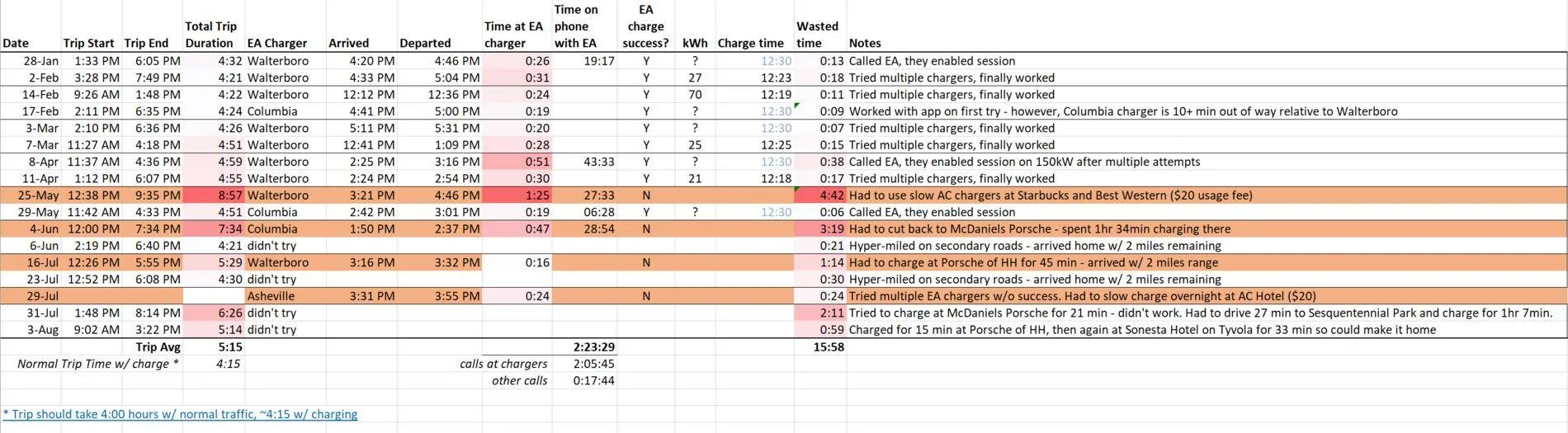Click the 'EA Charger' column header
Image resolution: width=1568 pixels, height=433 pixels.
285,43
